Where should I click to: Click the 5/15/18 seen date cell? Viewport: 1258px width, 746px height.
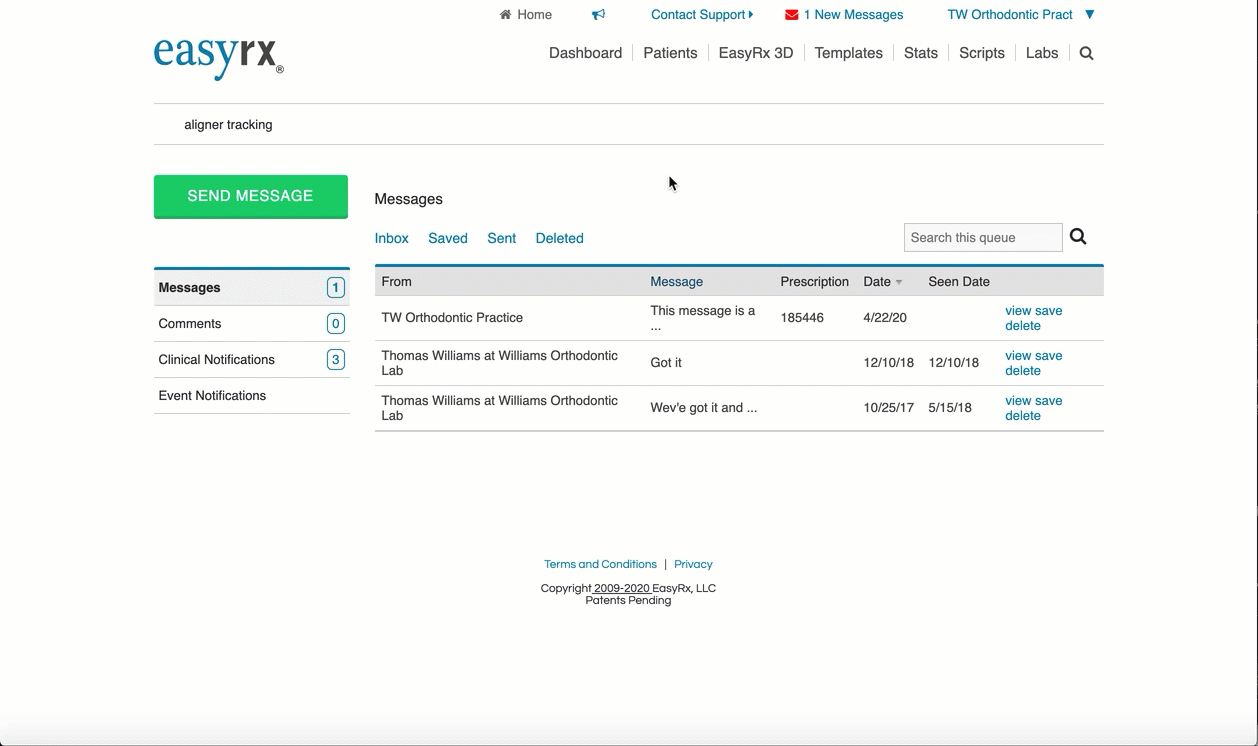pyautogui.click(x=950, y=408)
